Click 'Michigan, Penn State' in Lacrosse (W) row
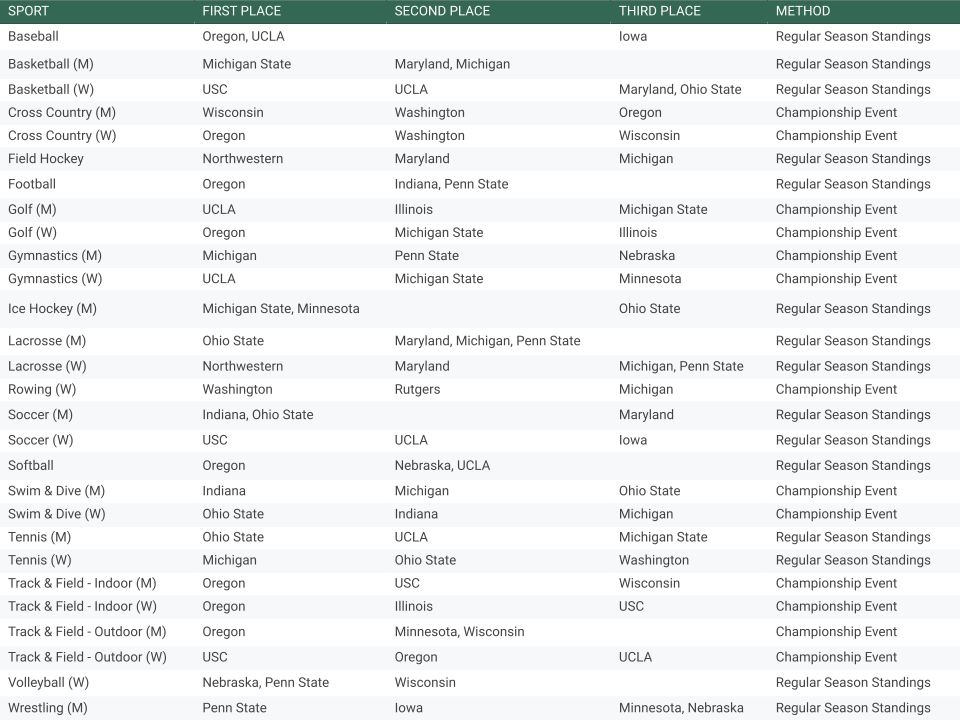The height and width of the screenshot is (720, 960). (681, 366)
